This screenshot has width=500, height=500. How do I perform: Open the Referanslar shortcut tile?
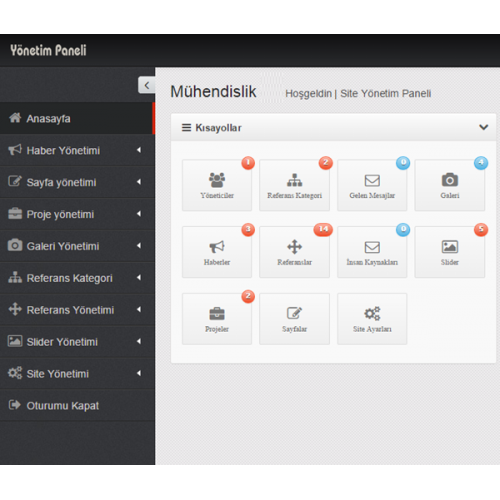294,252
